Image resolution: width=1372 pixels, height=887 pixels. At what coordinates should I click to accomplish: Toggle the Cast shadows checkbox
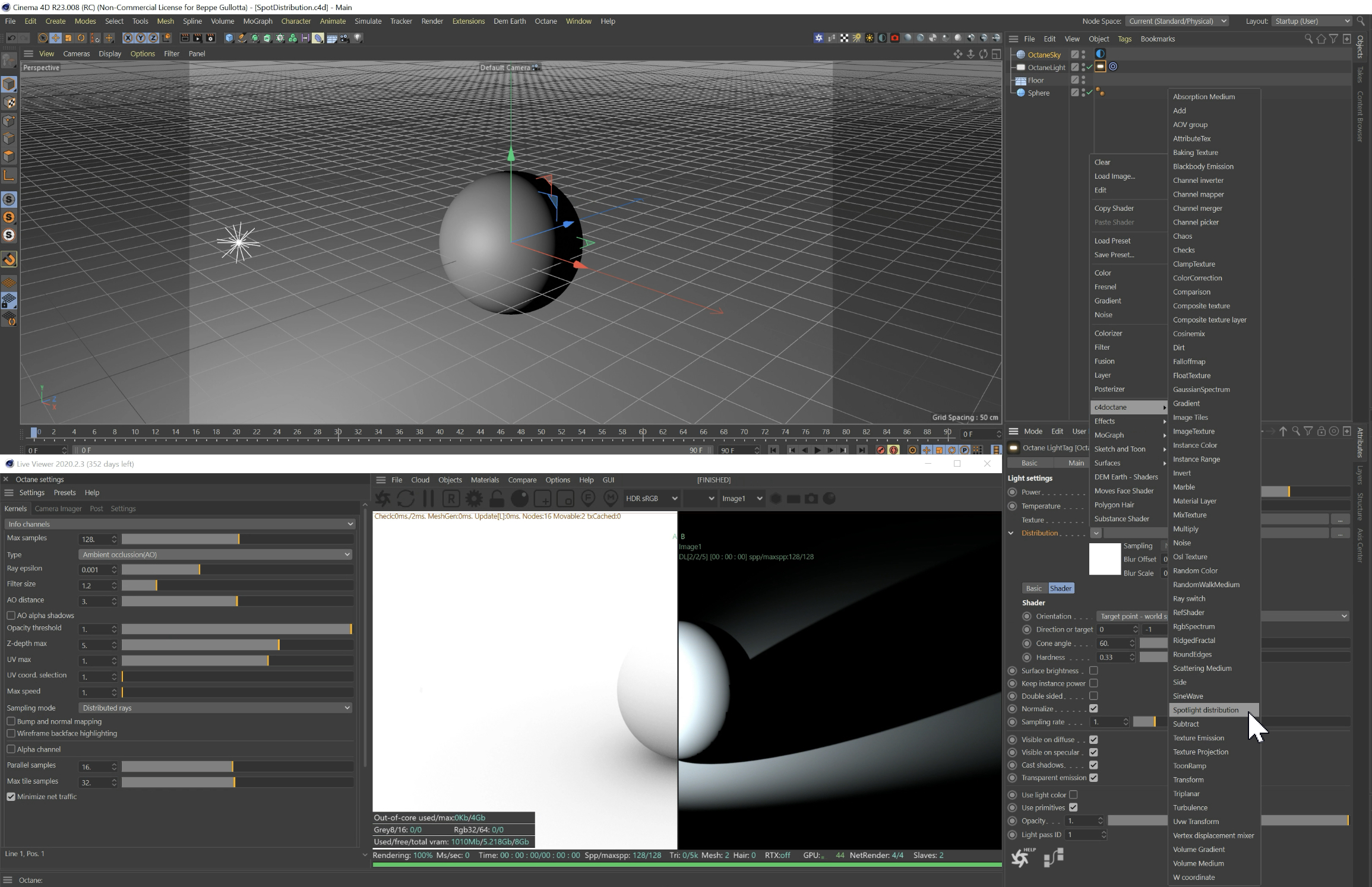[1093, 765]
